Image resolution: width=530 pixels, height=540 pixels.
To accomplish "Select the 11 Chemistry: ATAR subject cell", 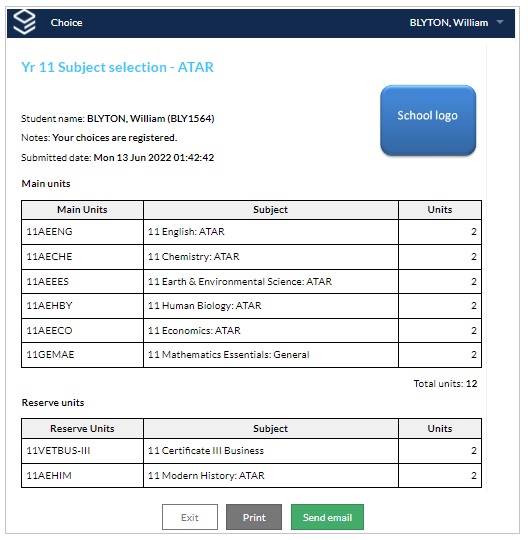I will click(x=271, y=257).
